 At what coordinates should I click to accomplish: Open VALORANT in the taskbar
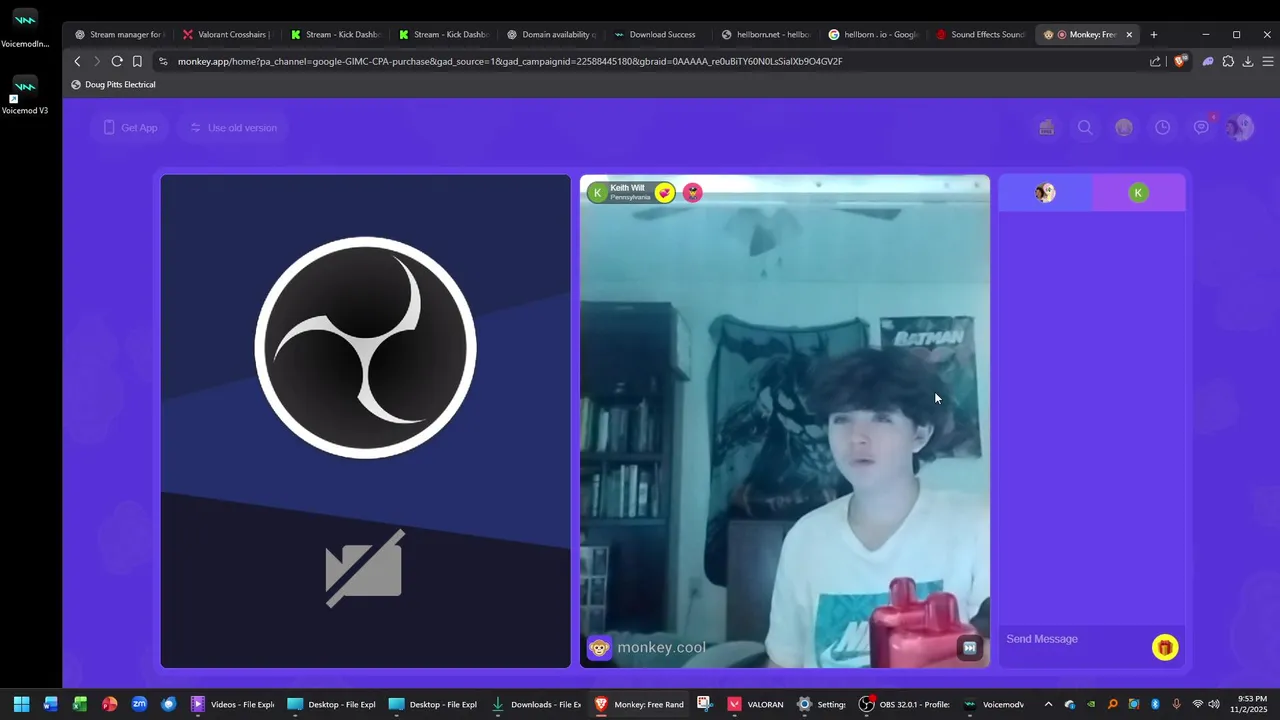click(x=756, y=704)
